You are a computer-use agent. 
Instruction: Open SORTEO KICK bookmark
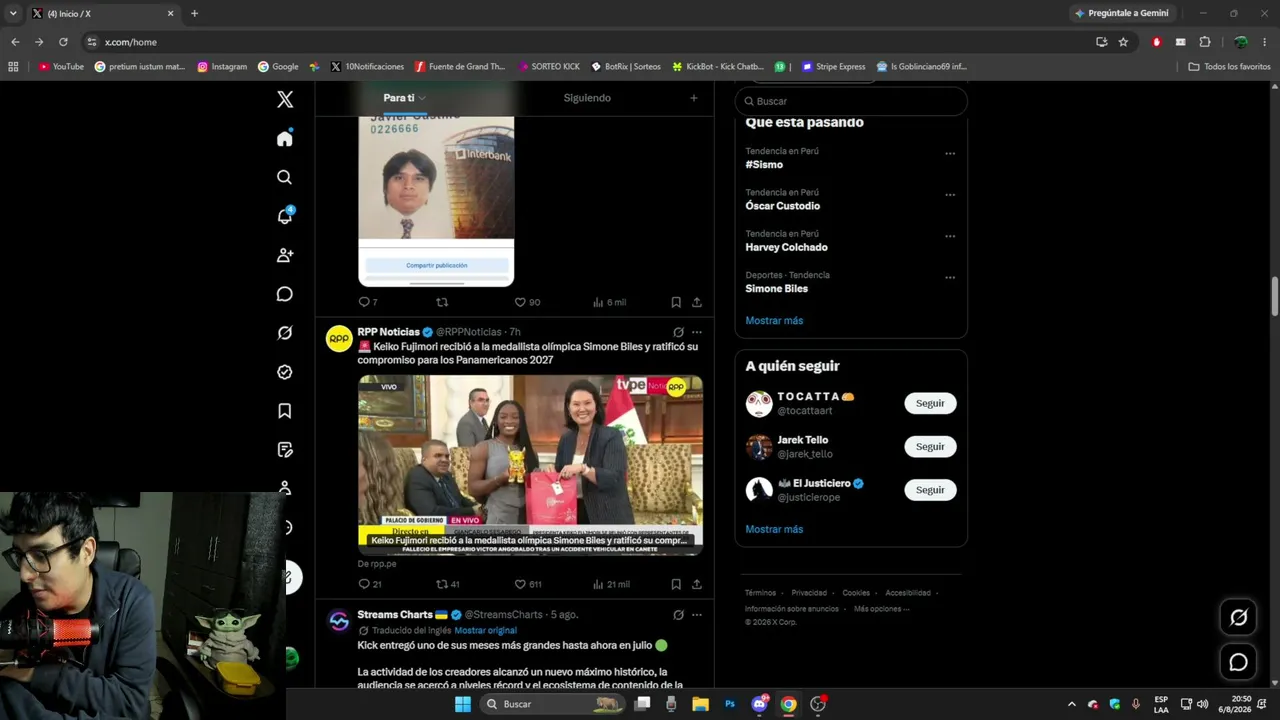[x=549, y=67]
